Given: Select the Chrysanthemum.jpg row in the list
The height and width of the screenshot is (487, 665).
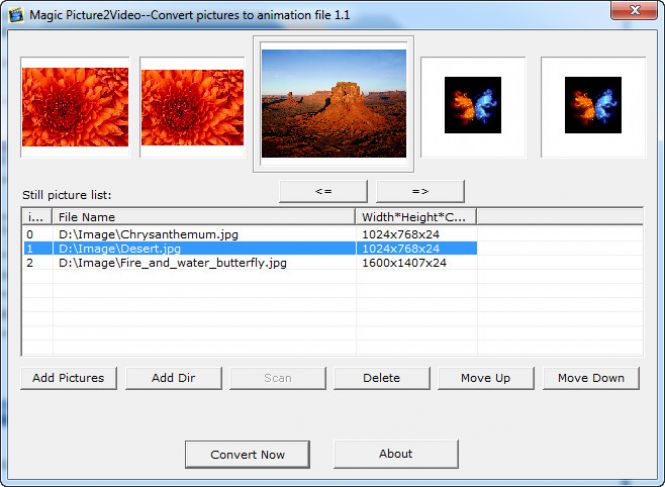Looking at the screenshot, I should pyautogui.click(x=148, y=234).
